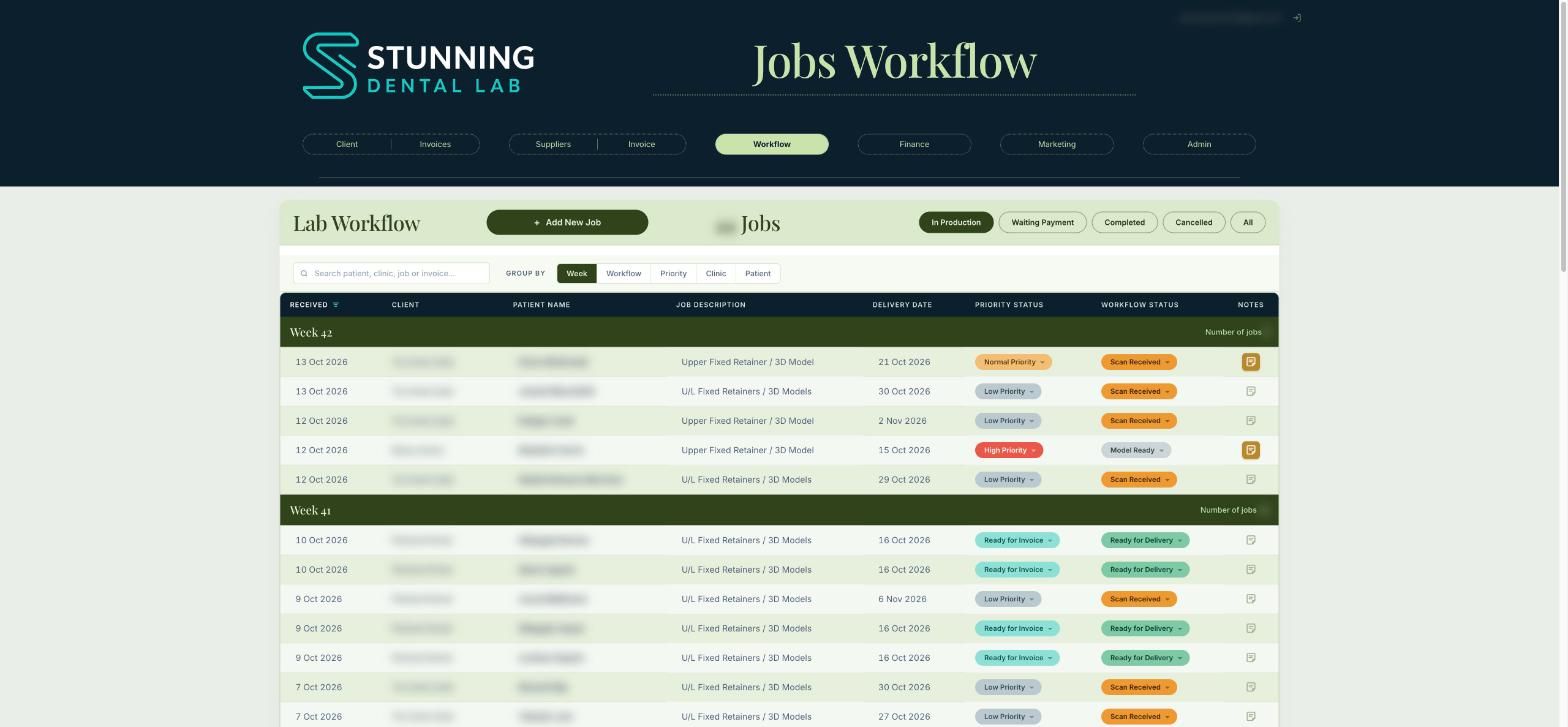Open the Scan Received dropdown for the 29 Oct 2026 delivery

[1139, 480]
